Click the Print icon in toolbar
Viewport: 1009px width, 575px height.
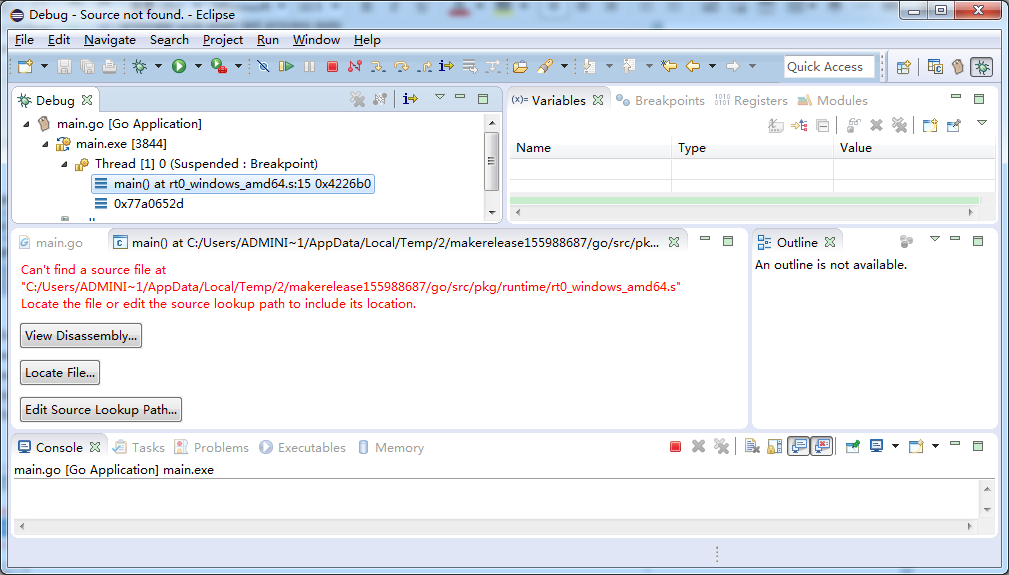tap(109, 66)
